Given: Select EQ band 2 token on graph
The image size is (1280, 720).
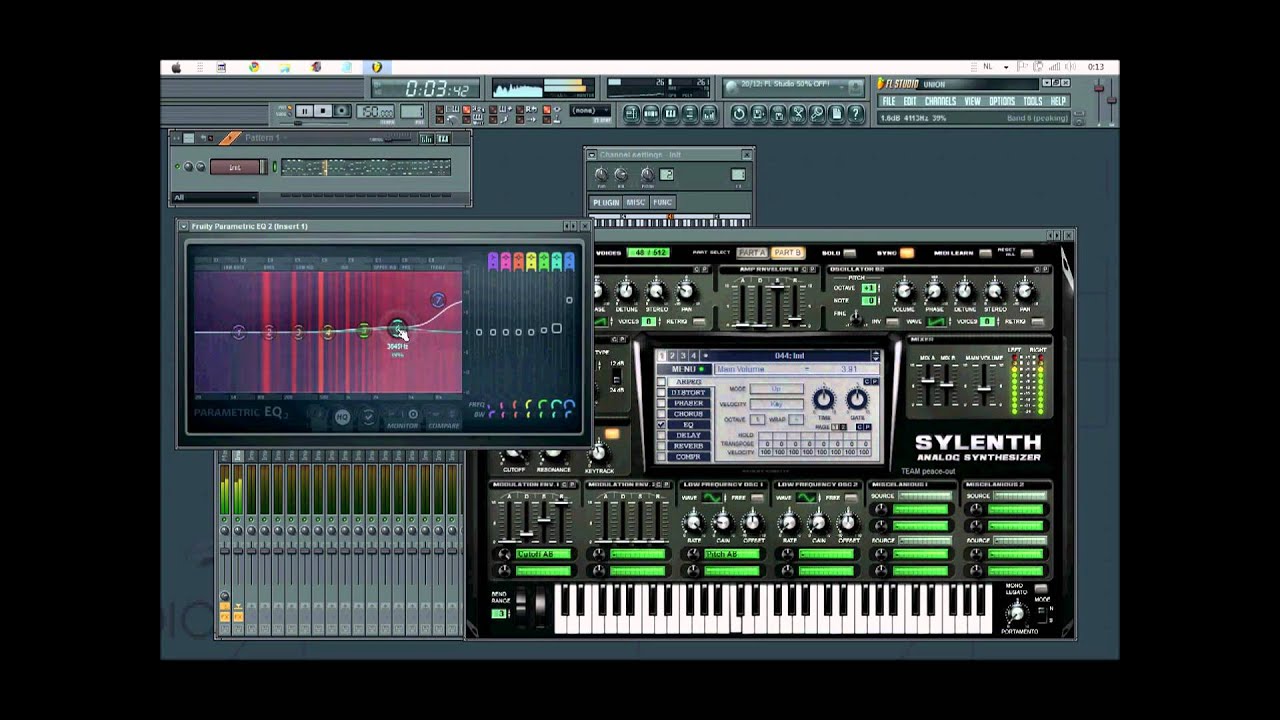Looking at the screenshot, I should tap(270, 332).
